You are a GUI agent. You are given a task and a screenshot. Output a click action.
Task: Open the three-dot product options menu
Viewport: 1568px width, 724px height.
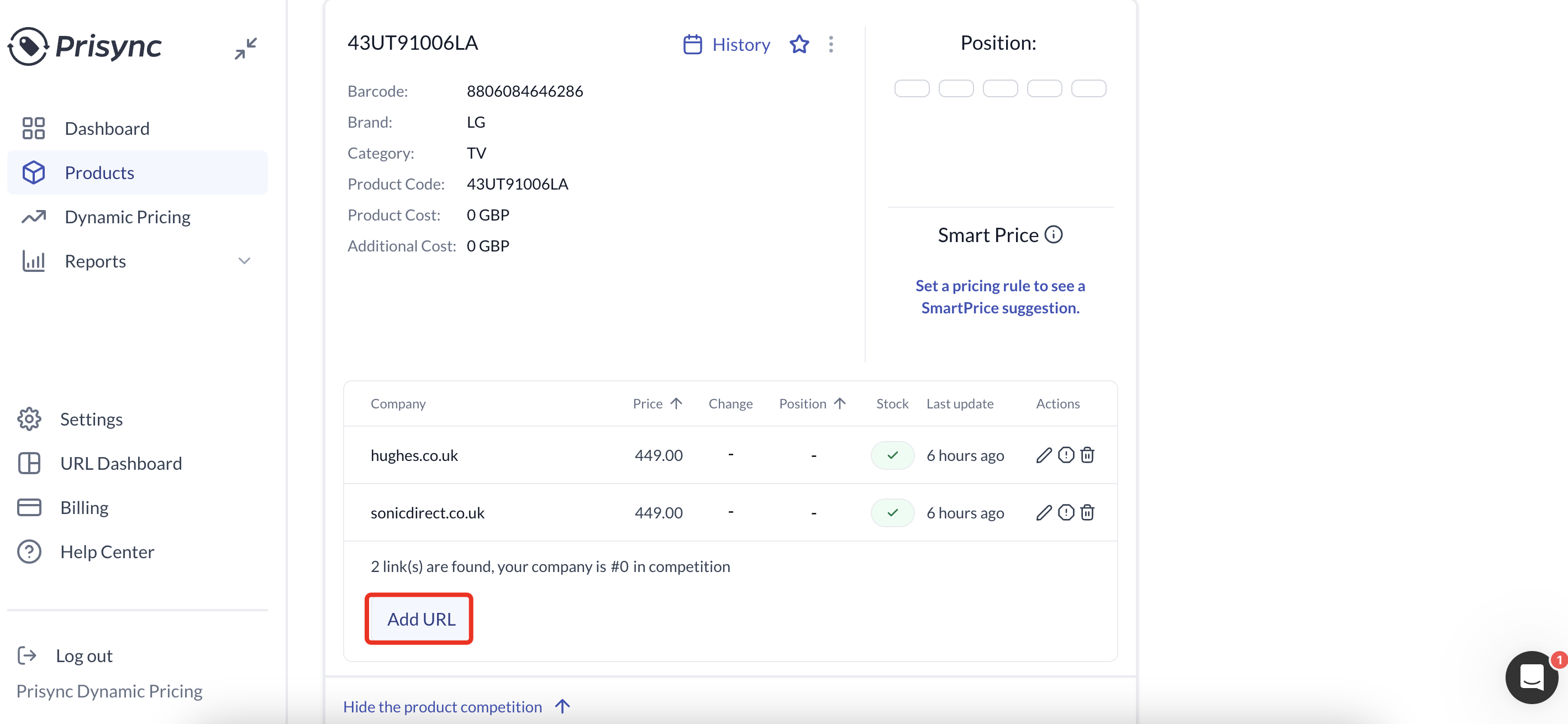[x=830, y=44]
